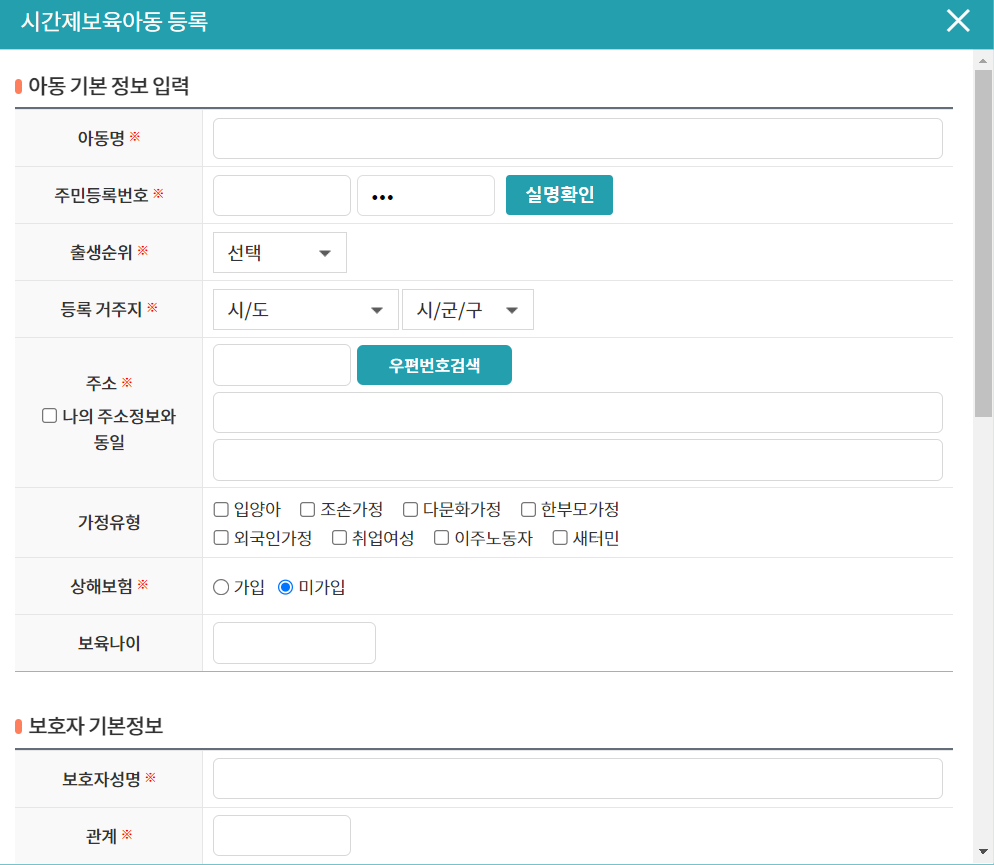This screenshot has width=994, height=865.
Task: Check 나의 주소정보와 동일 checkbox
Action: tap(49, 415)
